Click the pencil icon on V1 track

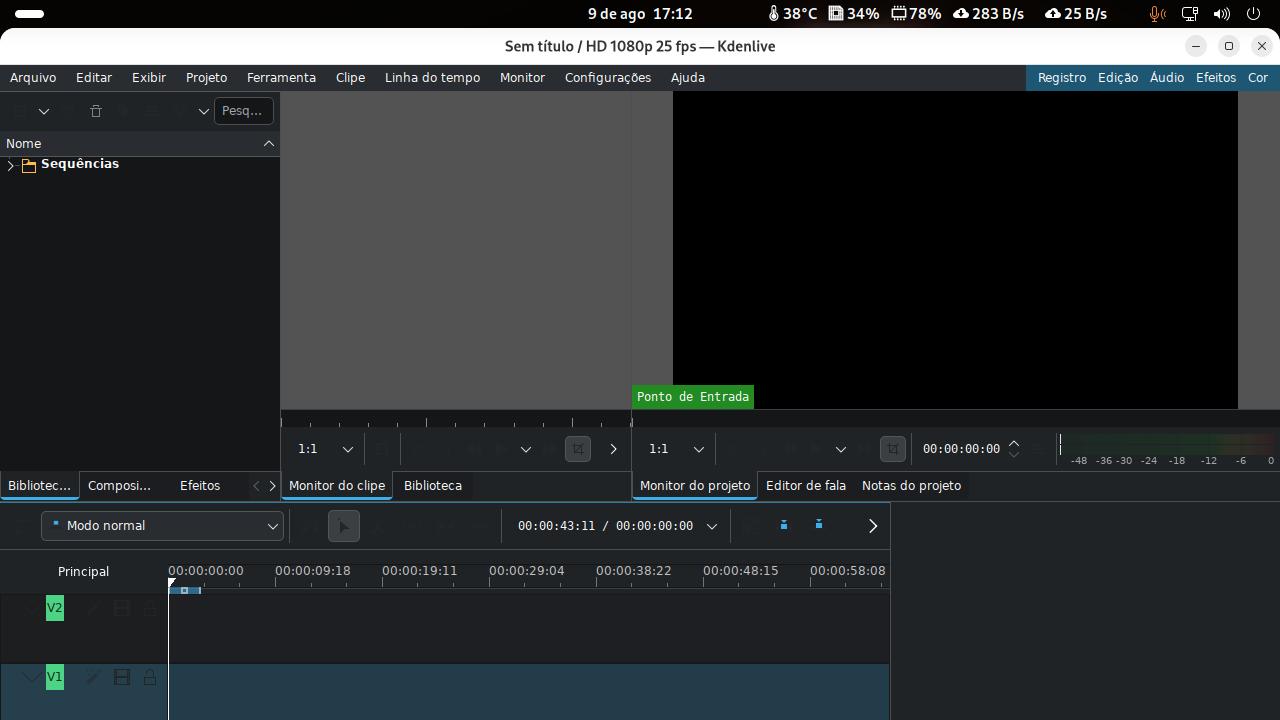[x=93, y=677]
